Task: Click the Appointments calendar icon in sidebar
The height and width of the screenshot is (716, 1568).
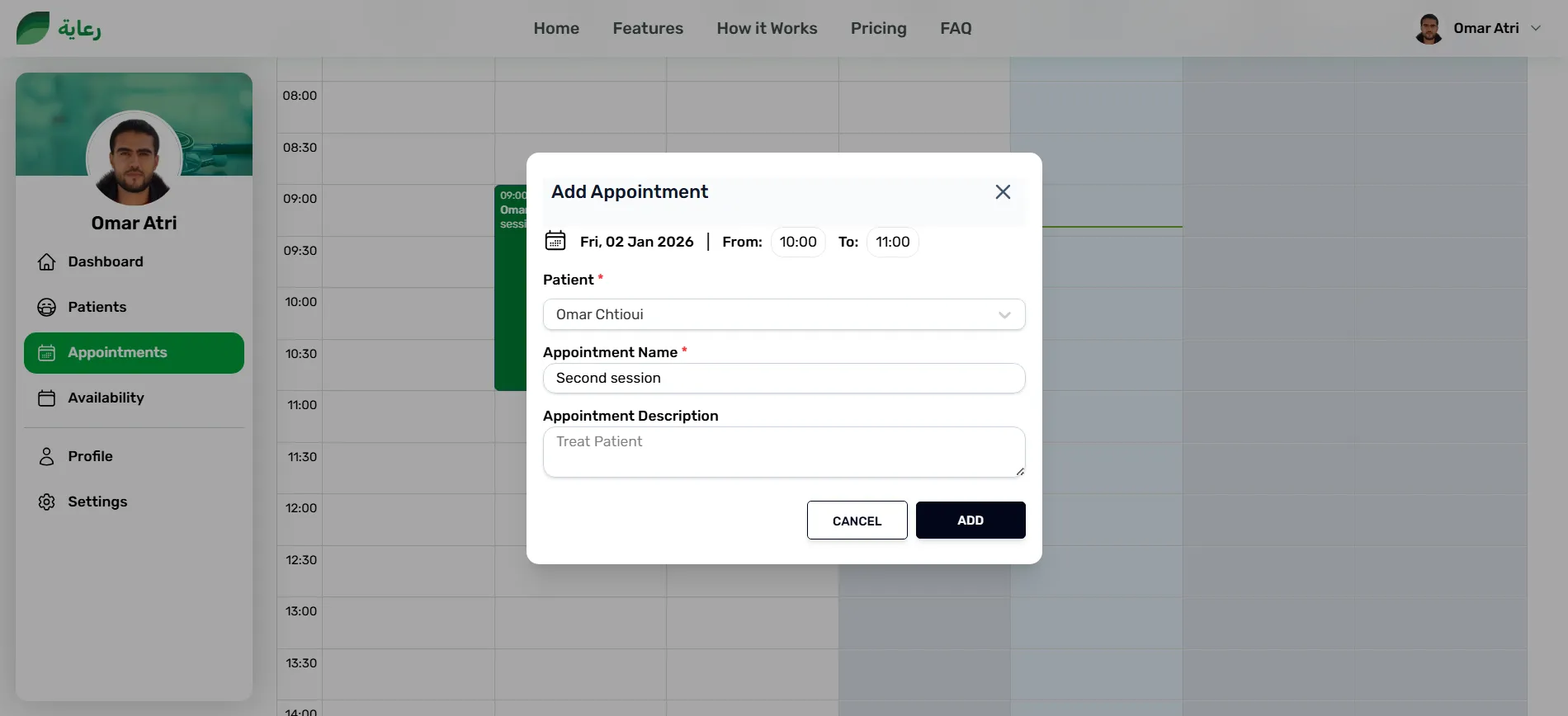Action: click(47, 352)
